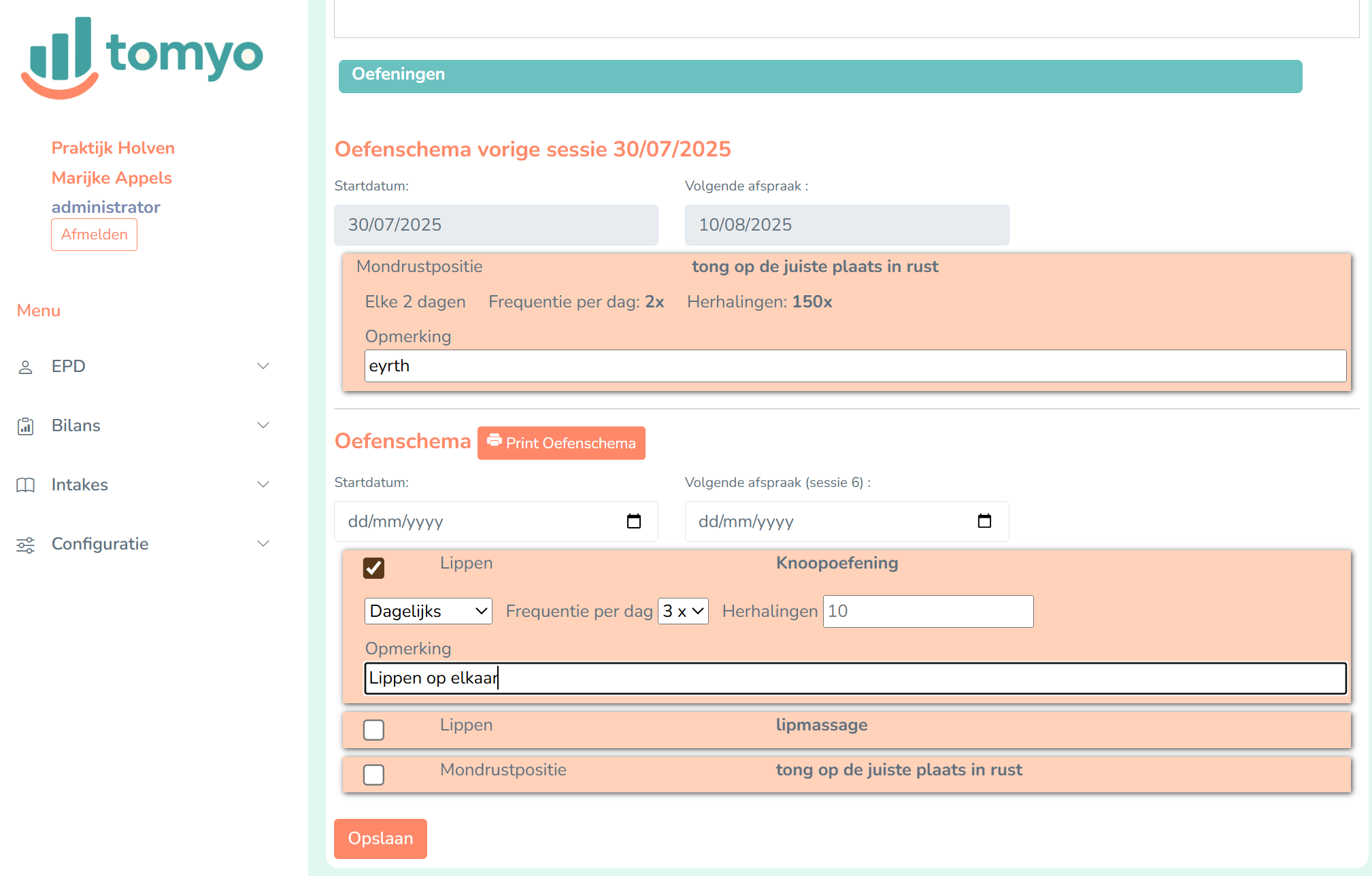
Task: Click the Herhalingen input field
Action: point(928,611)
